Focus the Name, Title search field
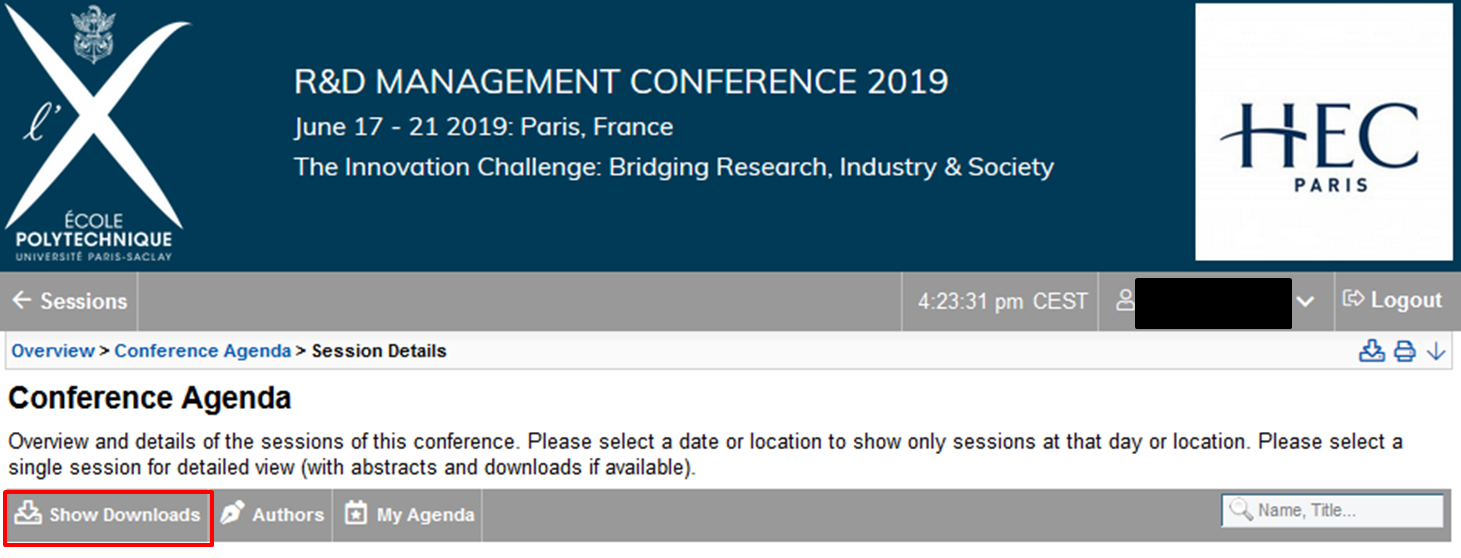The width and height of the screenshot is (1461, 558). click(1332, 510)
